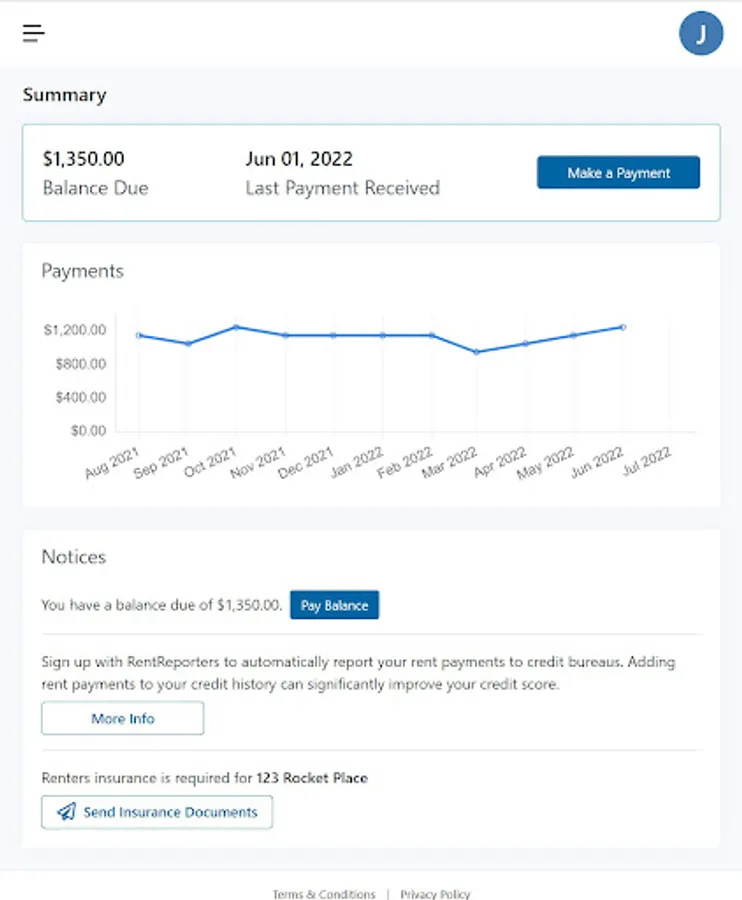Open the hamburger navigation menu

click(34, 33)
